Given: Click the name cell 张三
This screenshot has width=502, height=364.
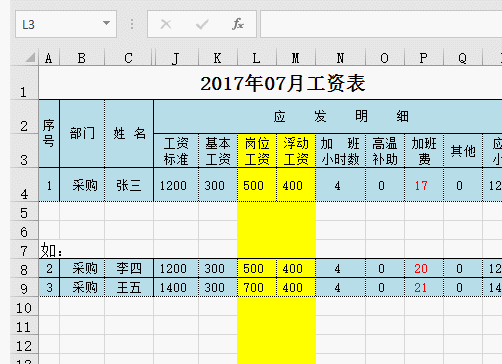Looking at the screenshot, I should click(129, 185).
